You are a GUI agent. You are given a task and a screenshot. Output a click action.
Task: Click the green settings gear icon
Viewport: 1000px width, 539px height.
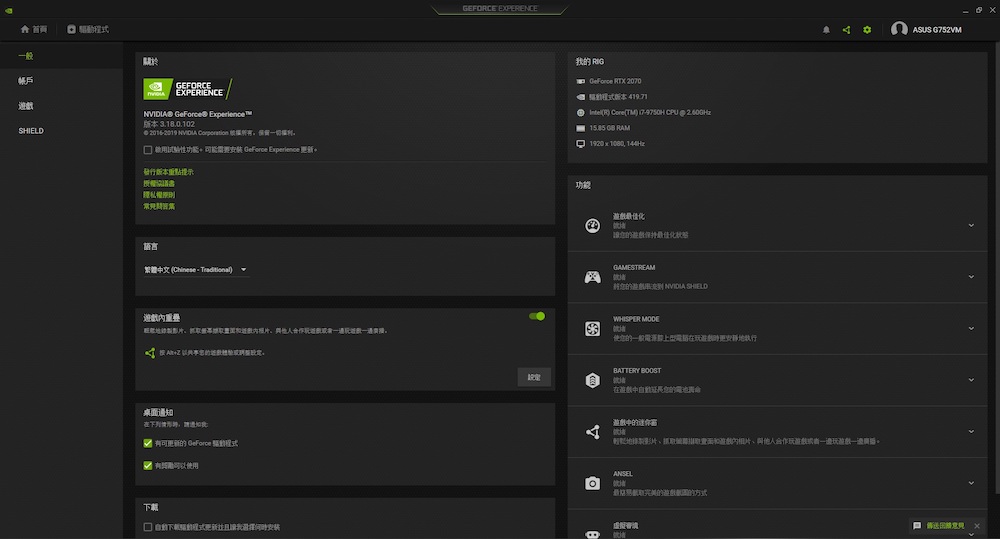click(x=867, y=30)
